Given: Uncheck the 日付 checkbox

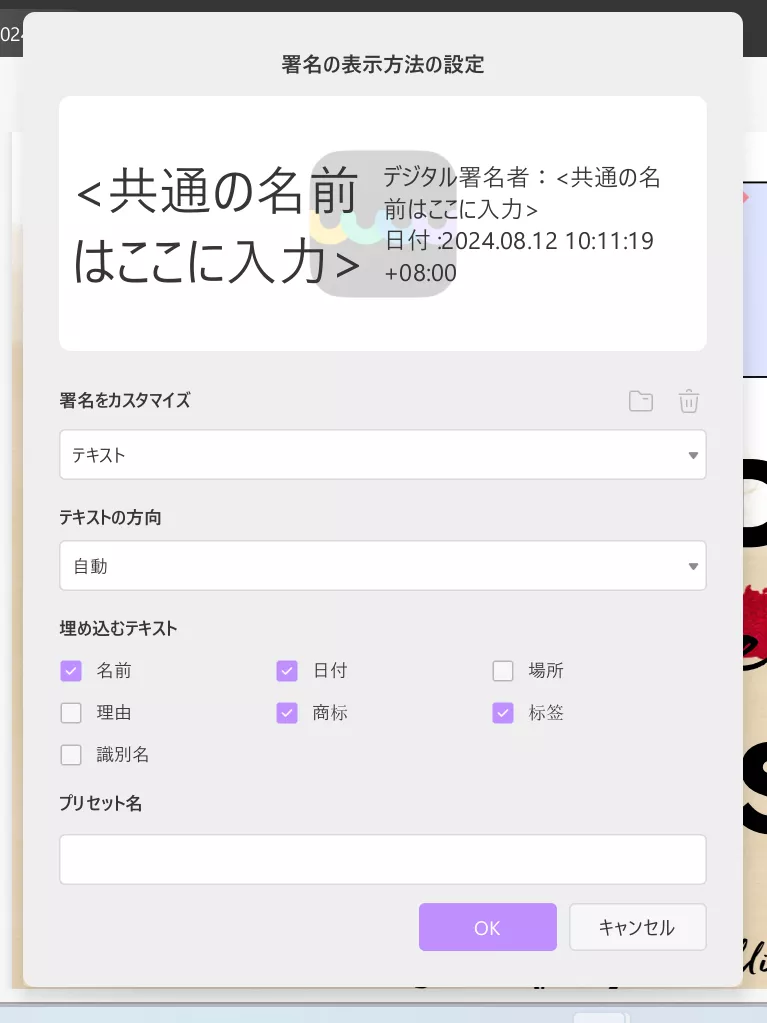Looking at the screenshot, I should (287, 671).
